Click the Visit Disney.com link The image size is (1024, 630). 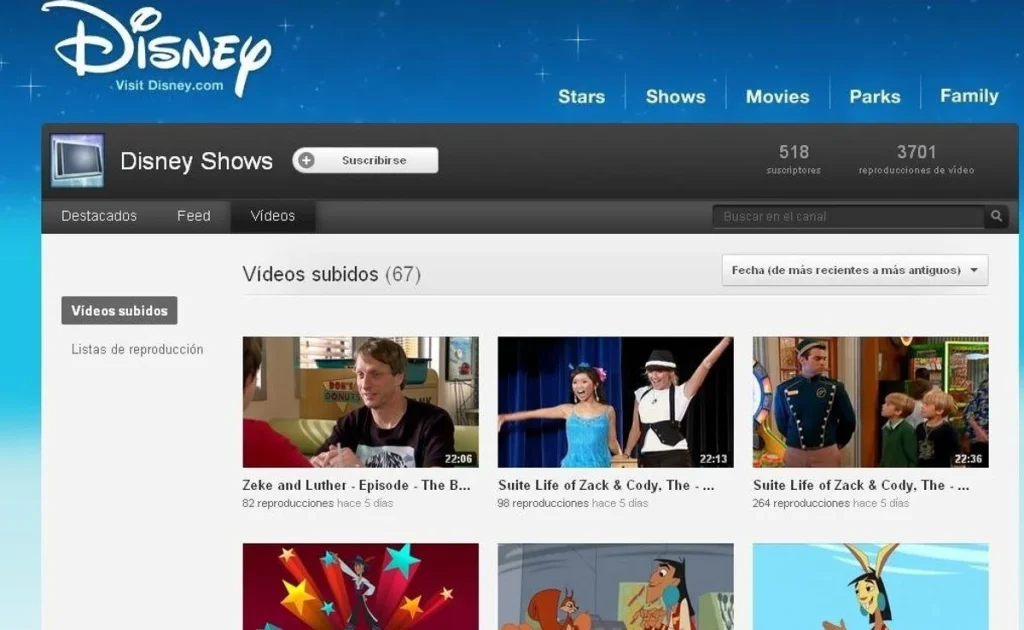pyautogui.click(x=169, y=85)
